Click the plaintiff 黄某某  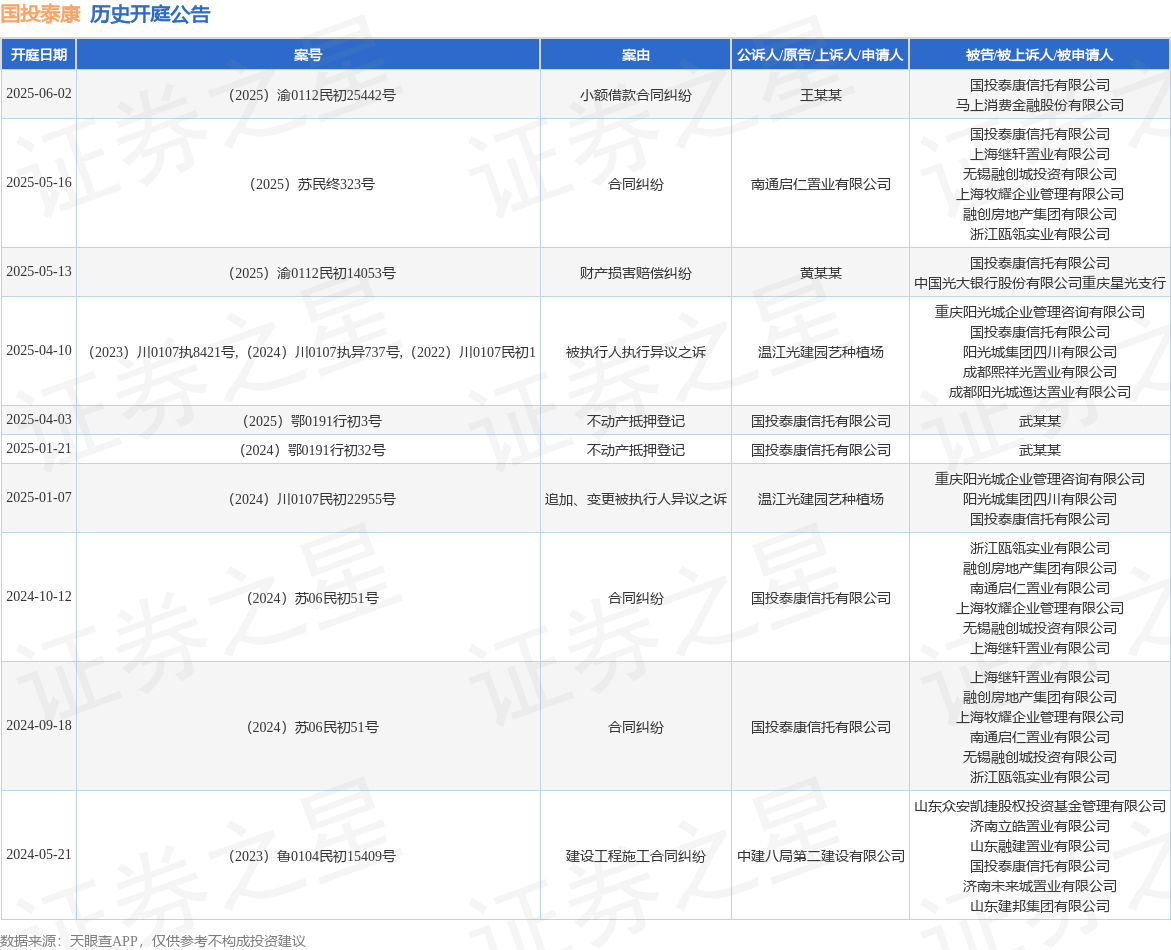[x=821, y=273]
